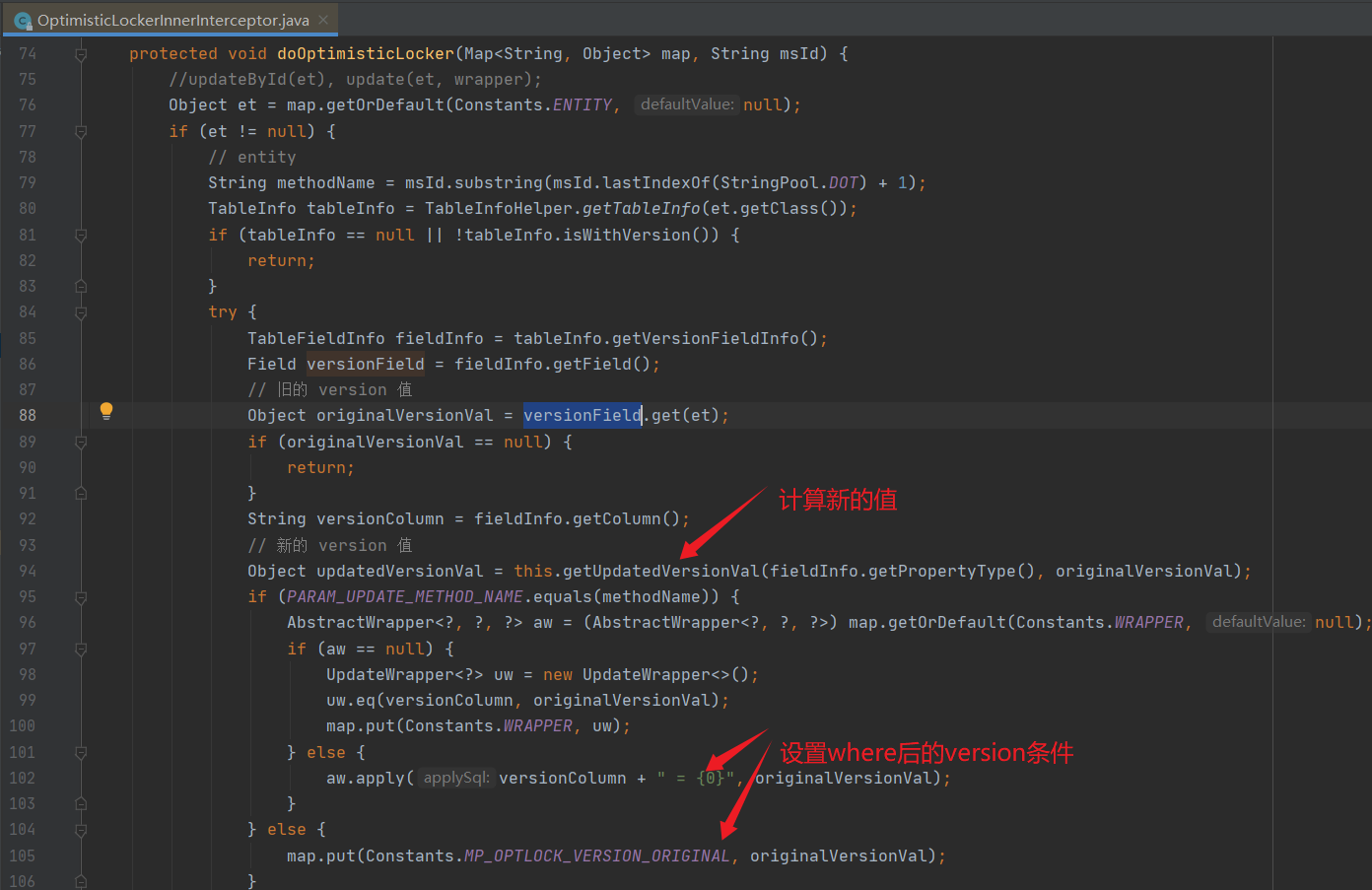Click uw.eq call on line 99
Image resolution: width=1372 pixels, height=890 pixels.
pyautogui.click(x=351, y=701)
